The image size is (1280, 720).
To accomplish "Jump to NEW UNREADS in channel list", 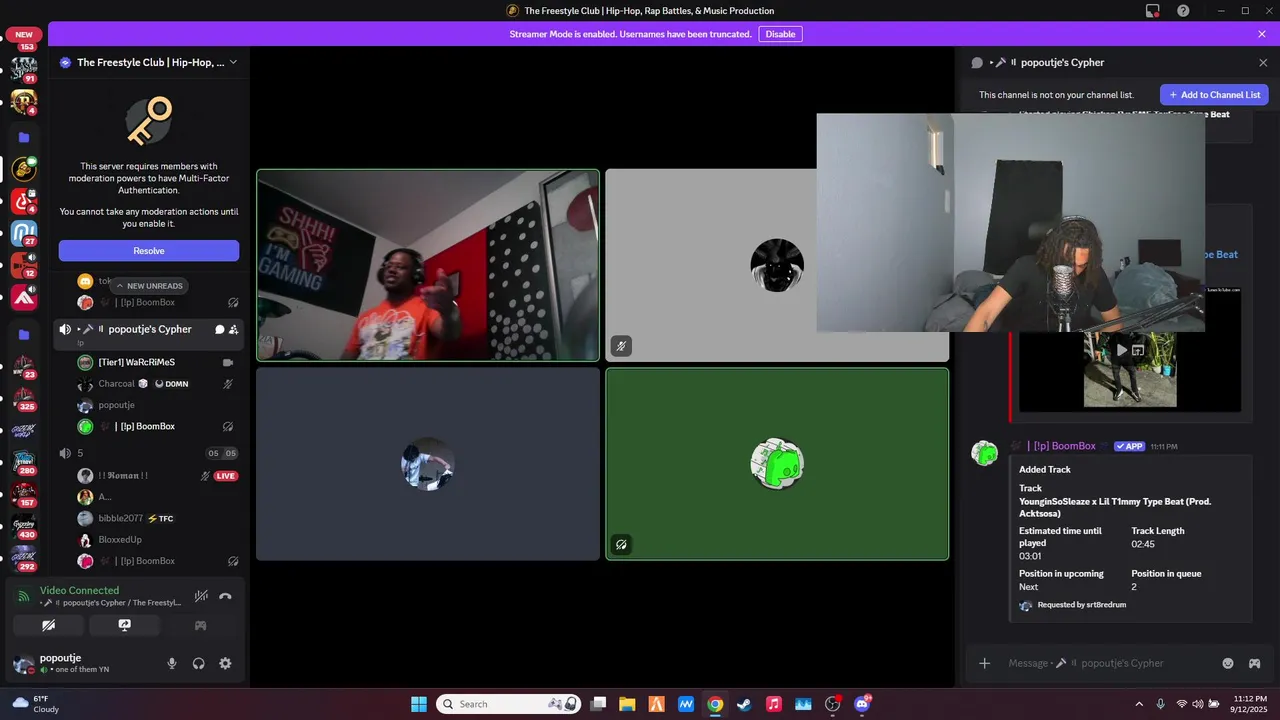I will [148, 286].
